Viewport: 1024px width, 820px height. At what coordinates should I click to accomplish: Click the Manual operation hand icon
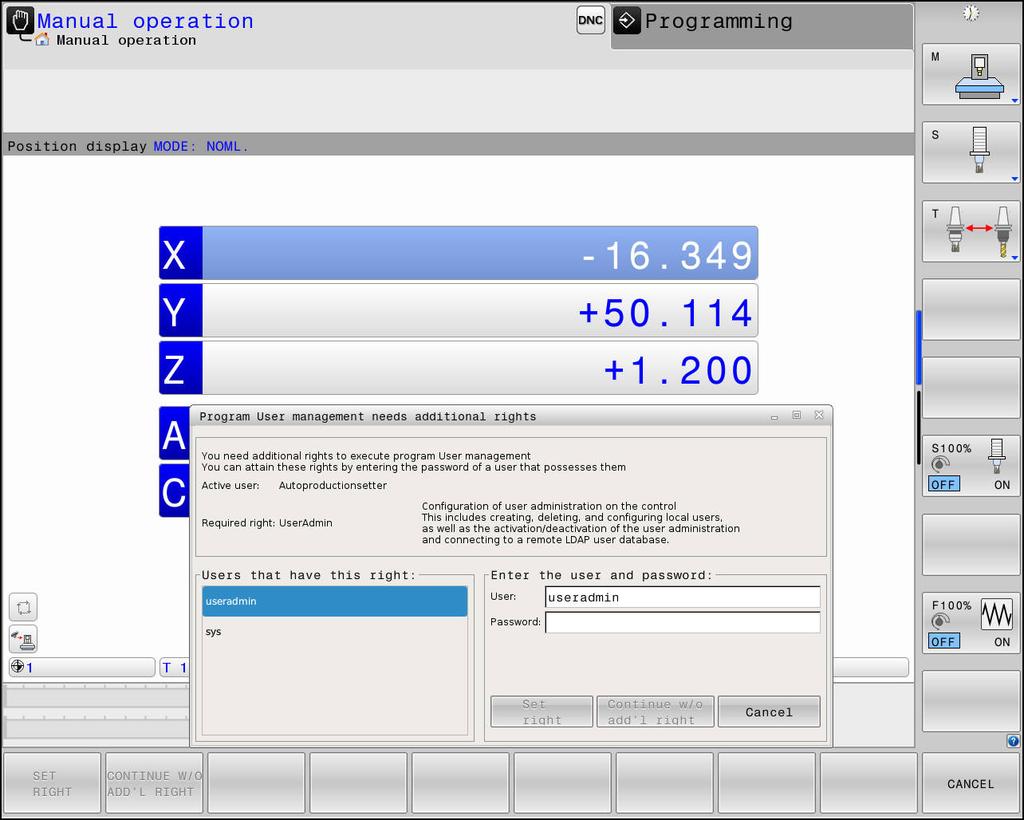pos(20,21)
